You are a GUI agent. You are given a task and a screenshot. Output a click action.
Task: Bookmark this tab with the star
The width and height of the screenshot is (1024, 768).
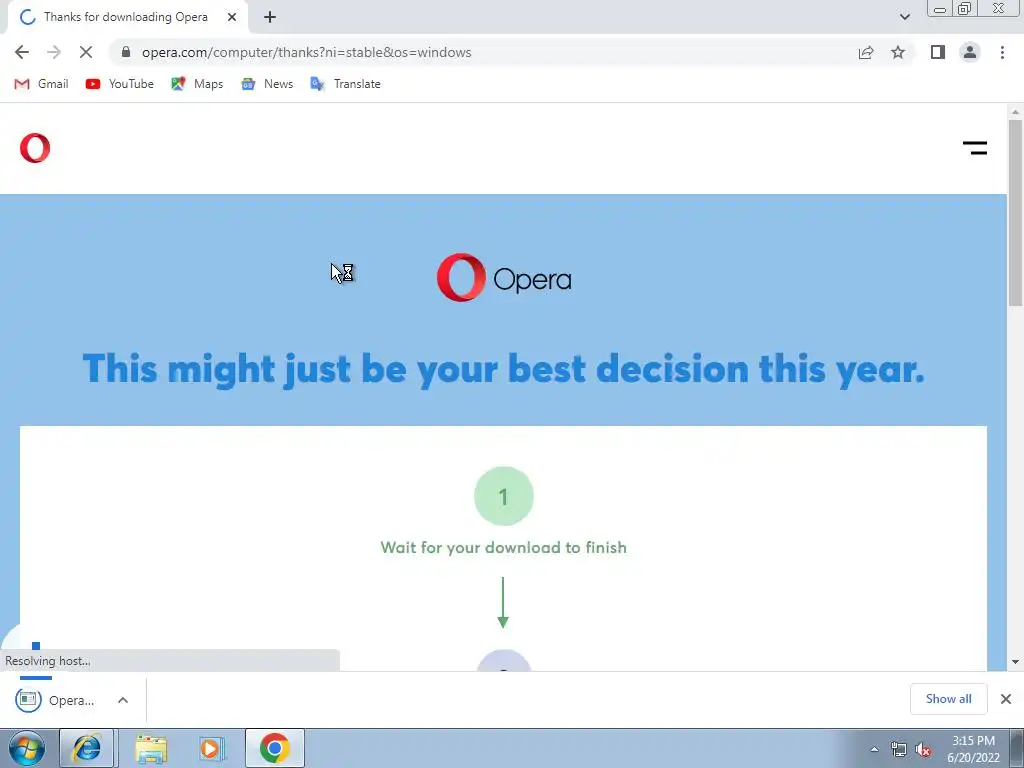click(x=898, y=52)
